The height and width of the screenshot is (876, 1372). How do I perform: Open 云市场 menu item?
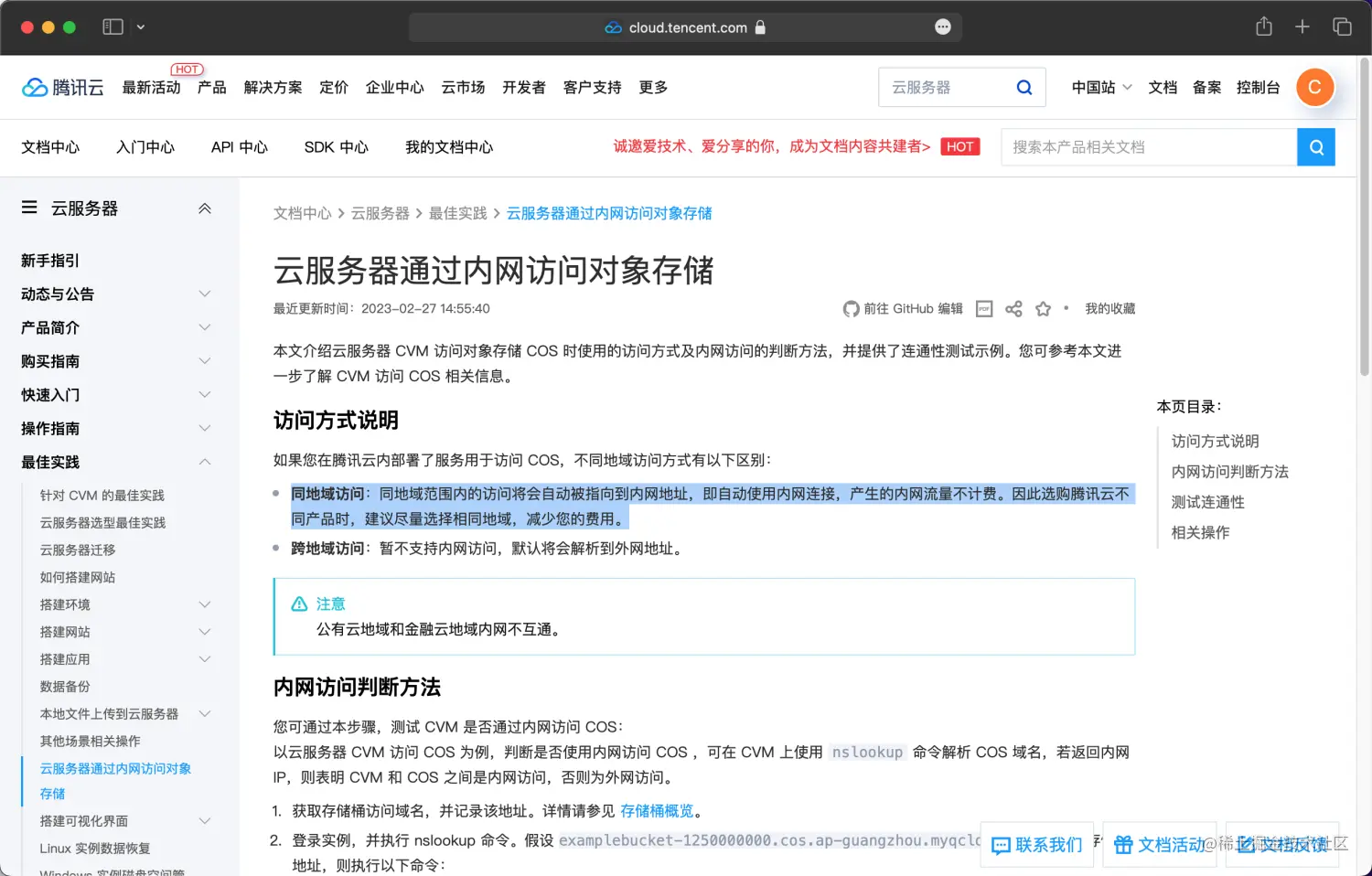[x=464, y=87]
